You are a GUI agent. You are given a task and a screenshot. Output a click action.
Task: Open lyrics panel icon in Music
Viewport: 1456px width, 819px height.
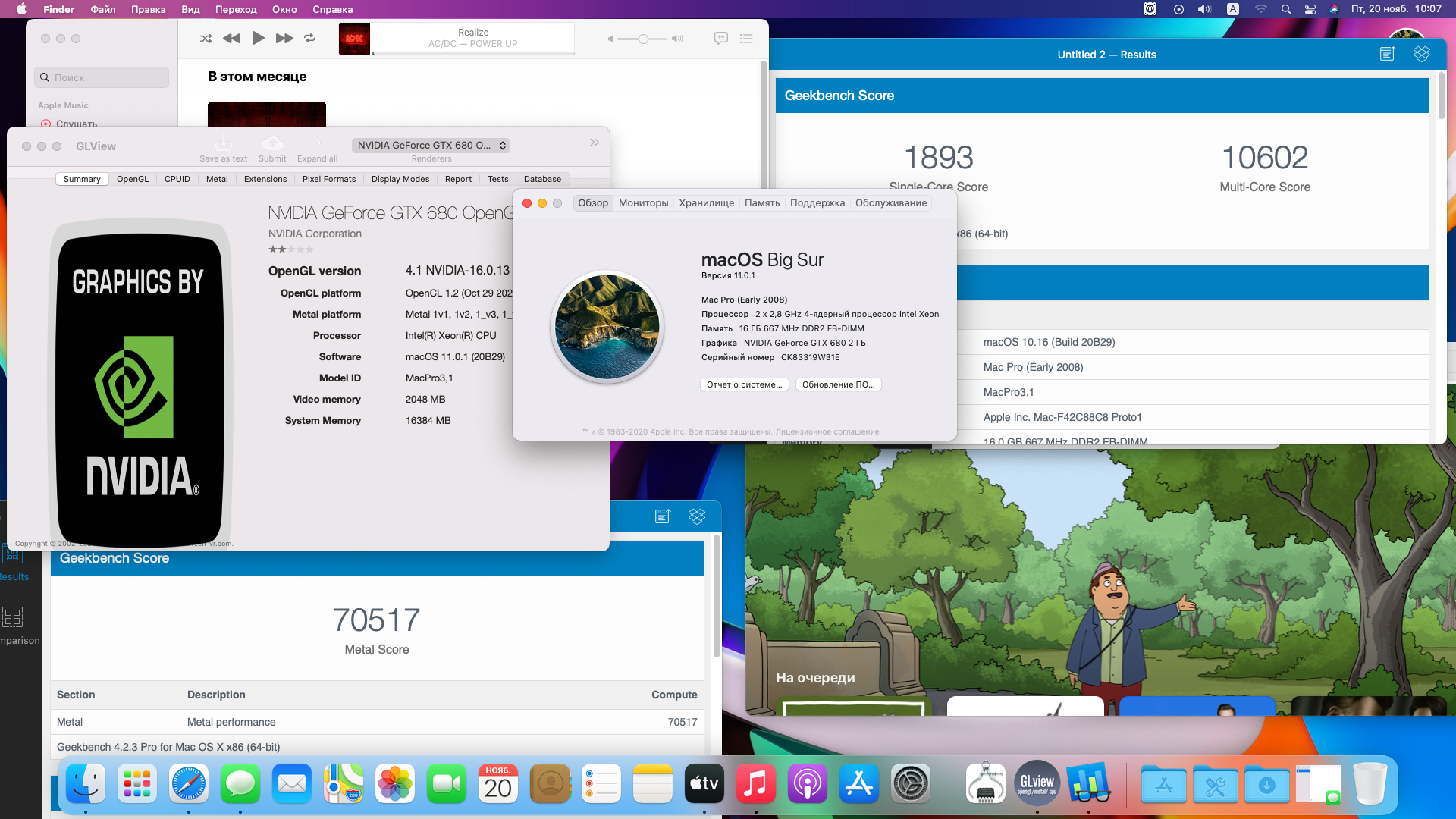tap(720, 39)
